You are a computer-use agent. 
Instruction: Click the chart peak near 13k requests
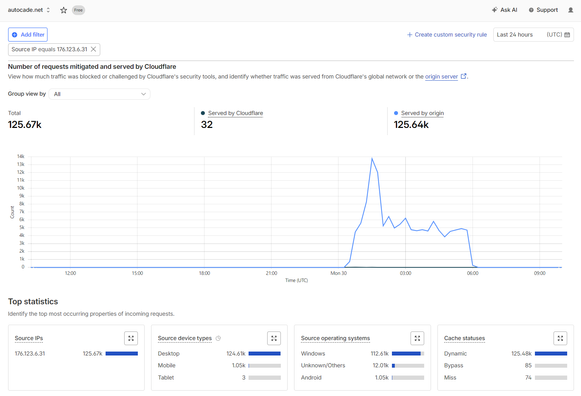tap(372, 159)
